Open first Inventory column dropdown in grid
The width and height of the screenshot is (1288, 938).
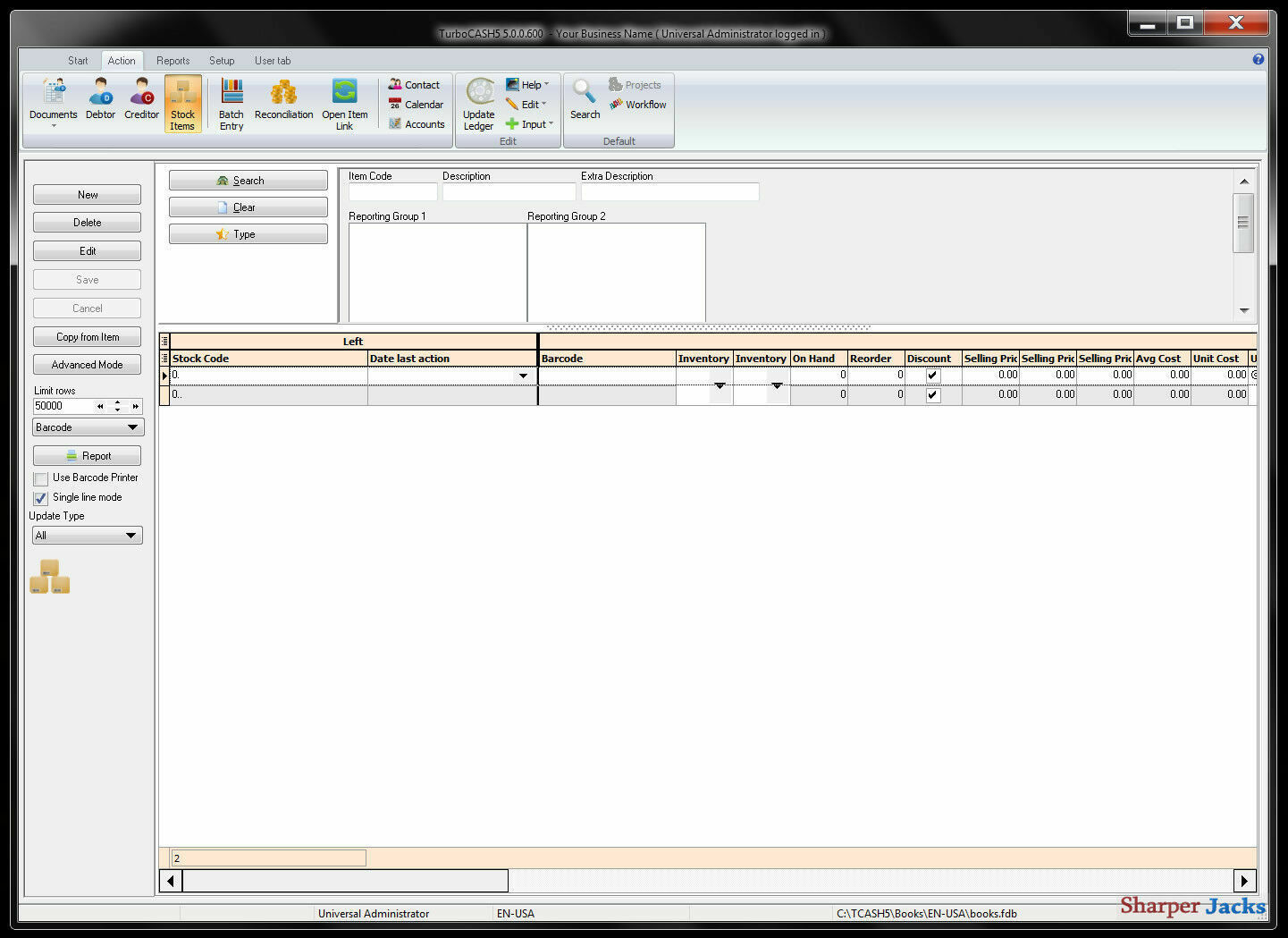point(720,385)
